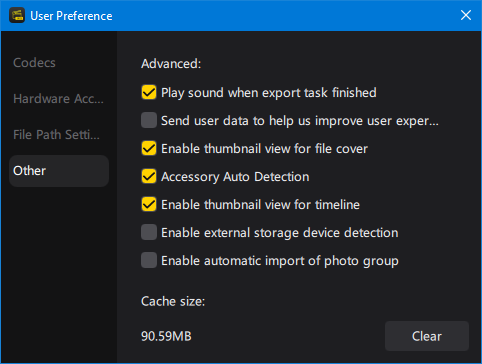Disable Accessory Auto Detection checkbox
The image size is (482, 364).
pos(149,176)
